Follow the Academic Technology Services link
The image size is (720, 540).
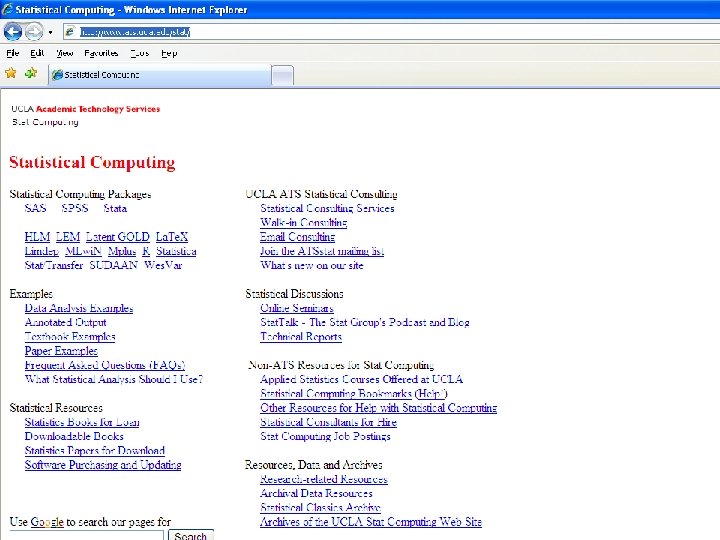[x=98, y=109]
